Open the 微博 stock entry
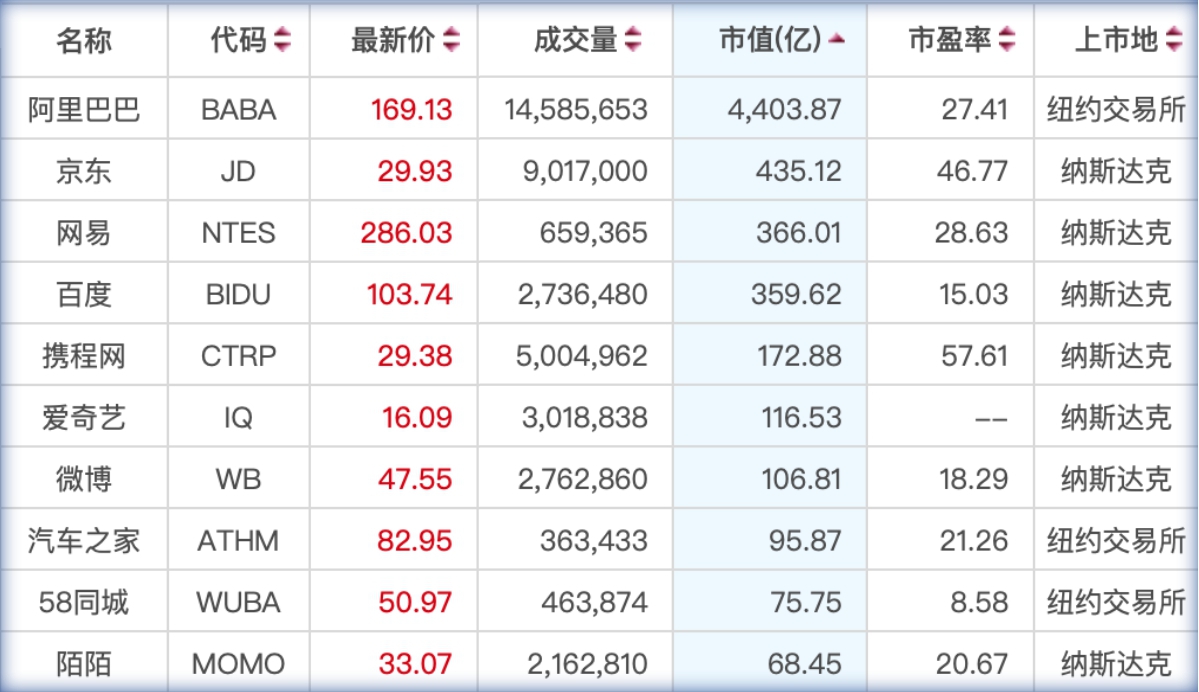 coord(84,479)
